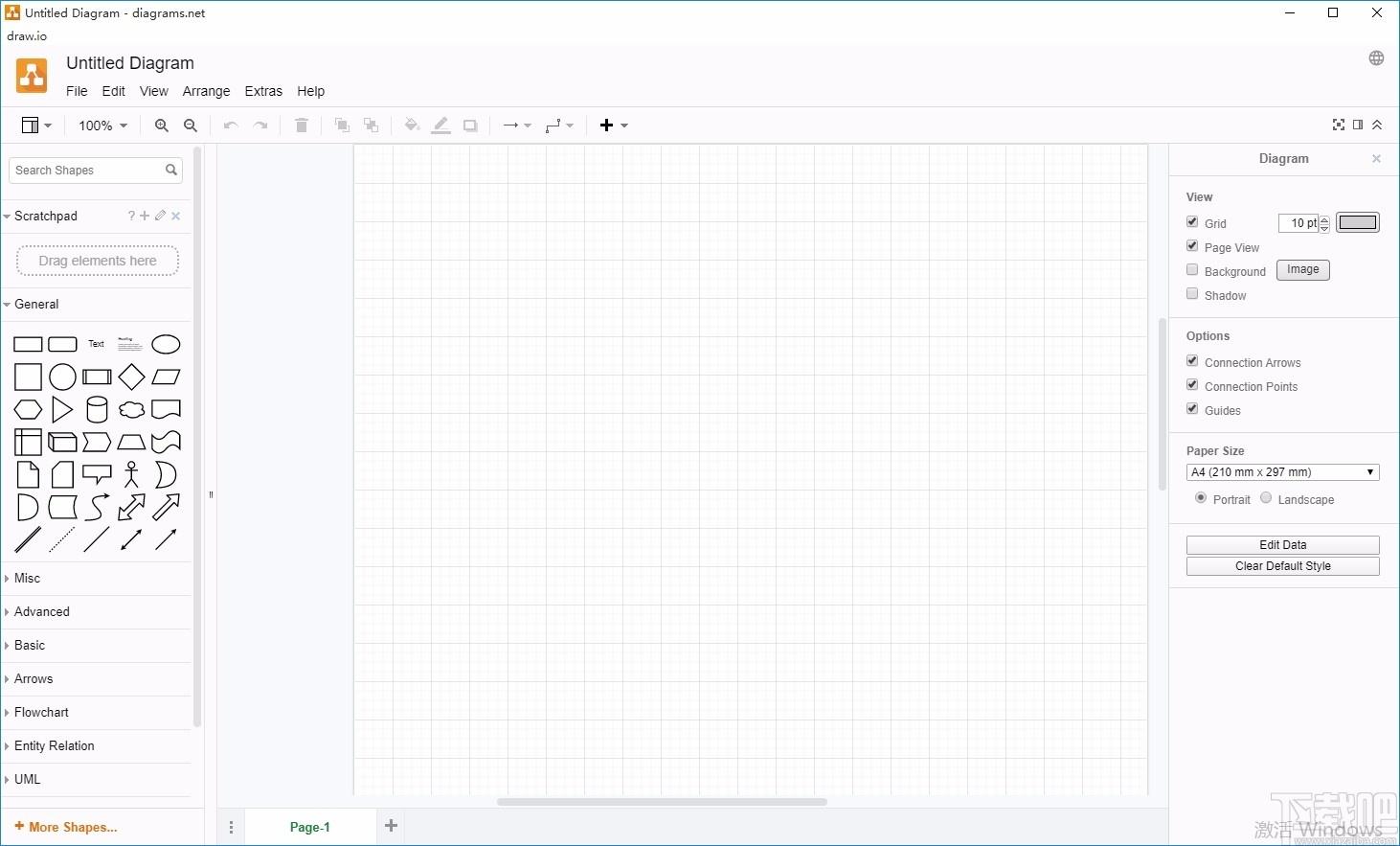Select the Portrait radio button
1400x846 pixels.
pyautogui.click(x=1201, y=498)
